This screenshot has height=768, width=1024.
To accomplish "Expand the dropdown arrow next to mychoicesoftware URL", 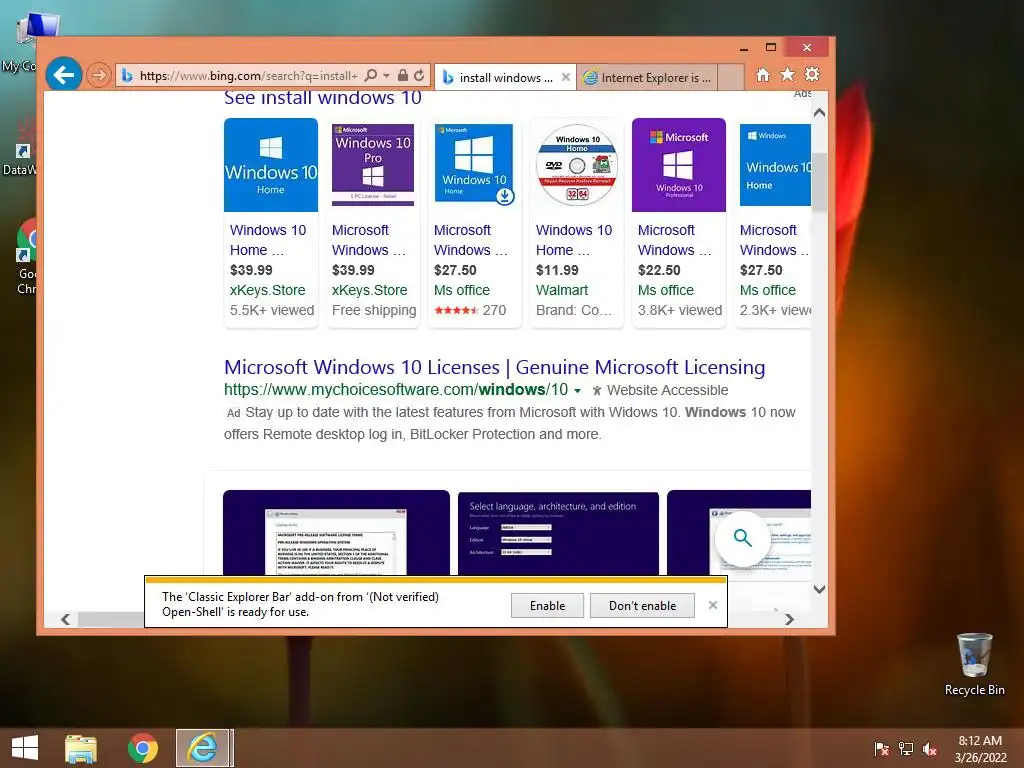I will pyautogui.click(x=577, y=391).
